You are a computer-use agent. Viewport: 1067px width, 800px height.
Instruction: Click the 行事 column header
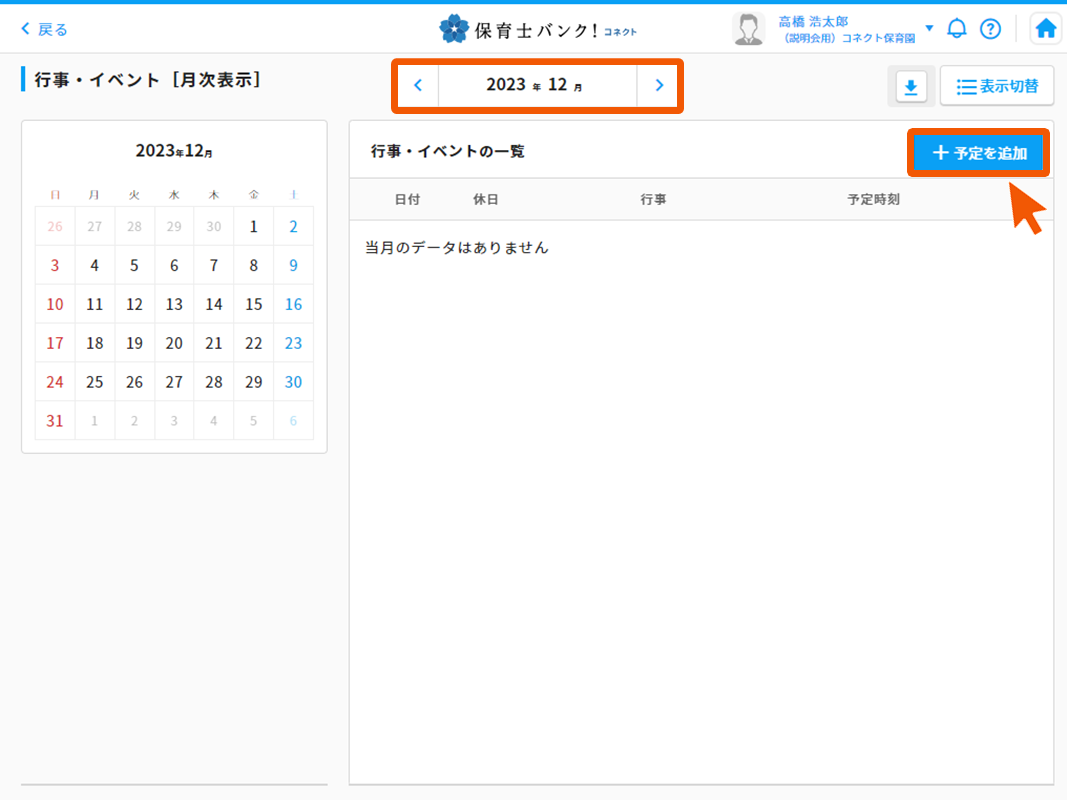tap(653, 199)
